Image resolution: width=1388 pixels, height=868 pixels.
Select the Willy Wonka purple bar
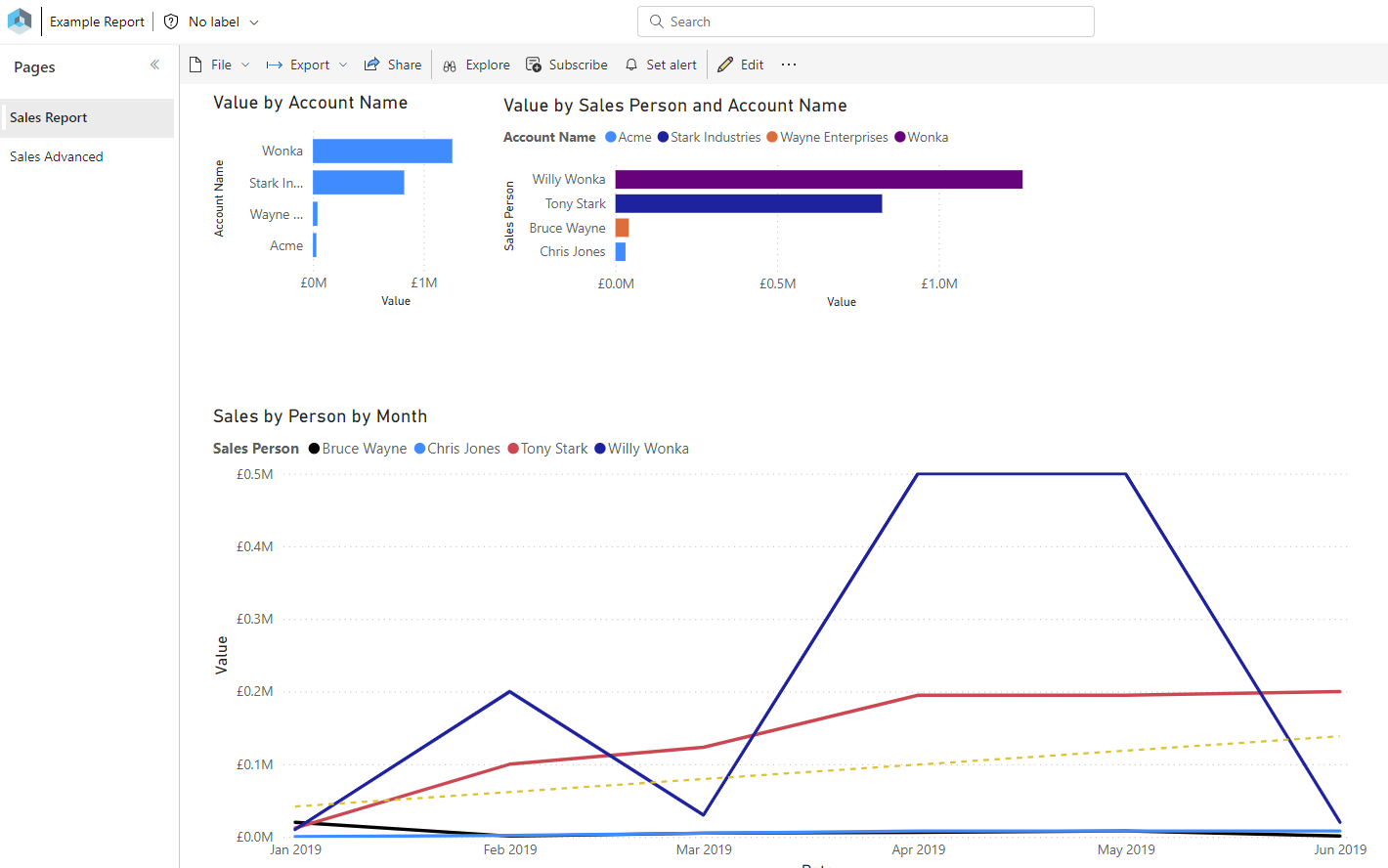[819, 179]
